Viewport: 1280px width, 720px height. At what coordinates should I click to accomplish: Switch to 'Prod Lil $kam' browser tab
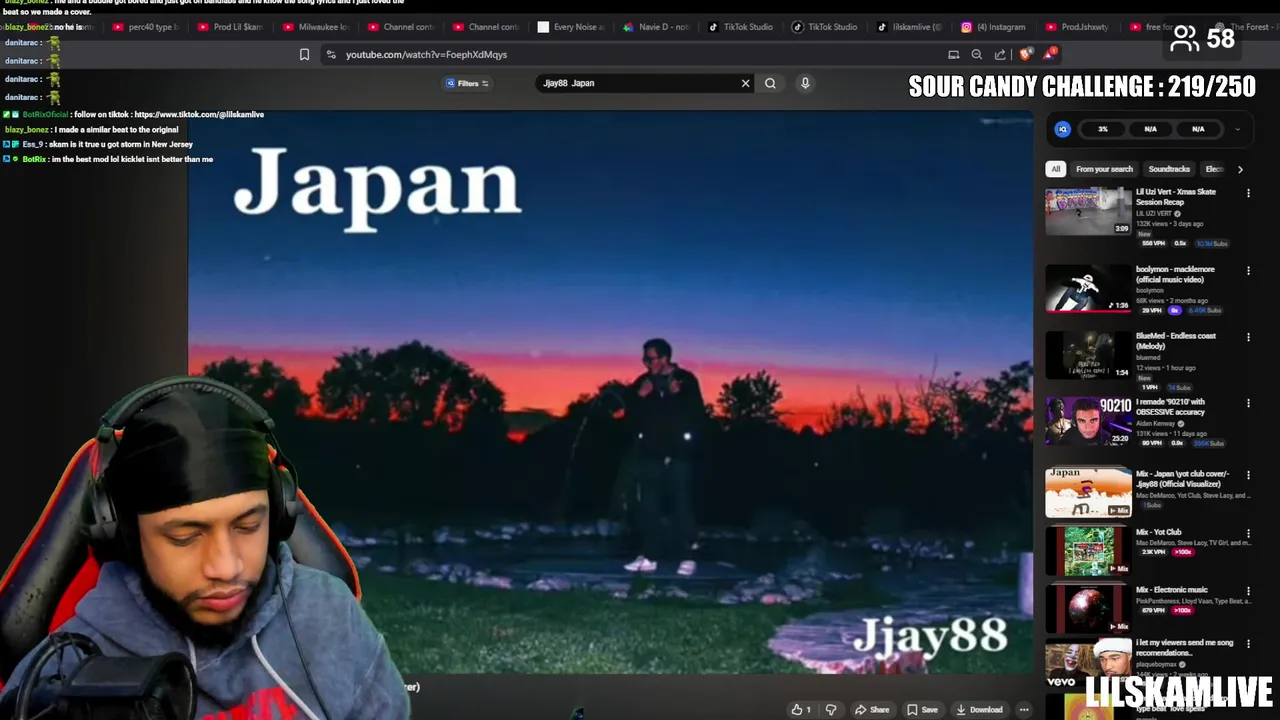pos(230,27)
